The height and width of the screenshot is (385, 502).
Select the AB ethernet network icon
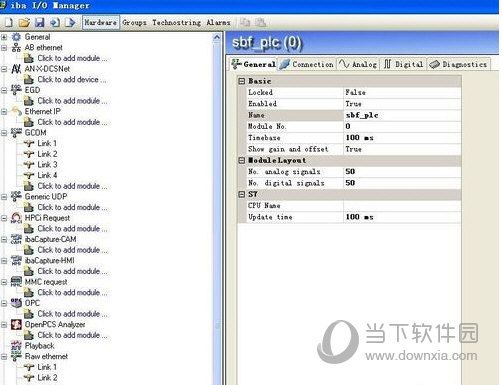click(16, 48)
